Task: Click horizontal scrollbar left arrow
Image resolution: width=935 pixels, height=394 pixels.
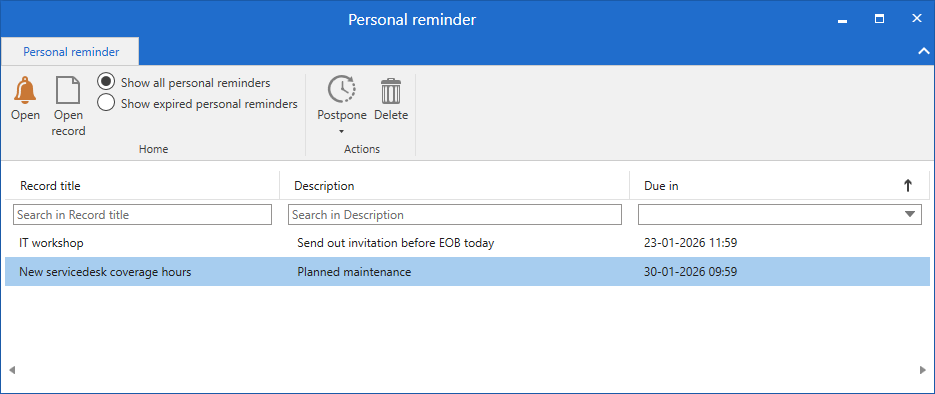Action: pyautogui.click(x=12, y=370)
